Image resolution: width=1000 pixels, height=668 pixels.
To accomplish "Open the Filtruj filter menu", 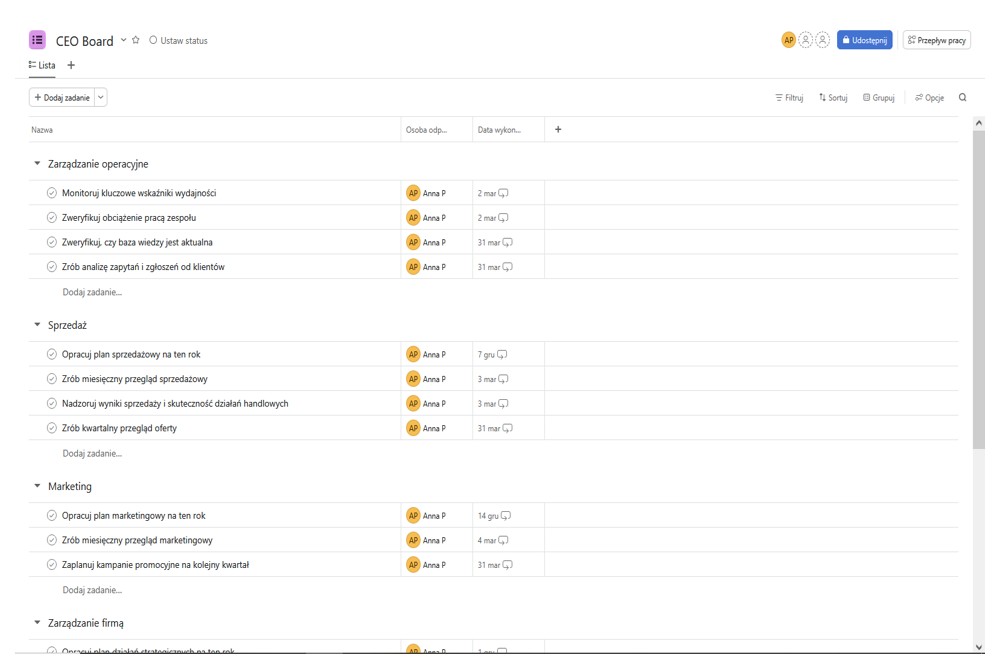I will [789, 98].
